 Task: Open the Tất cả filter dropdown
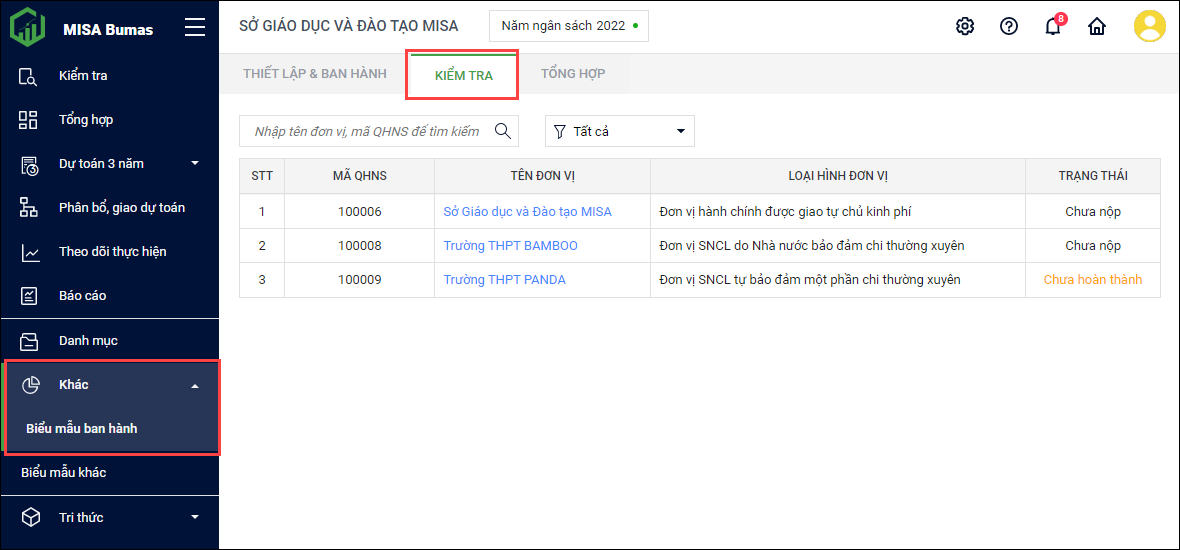pos(619,131)
